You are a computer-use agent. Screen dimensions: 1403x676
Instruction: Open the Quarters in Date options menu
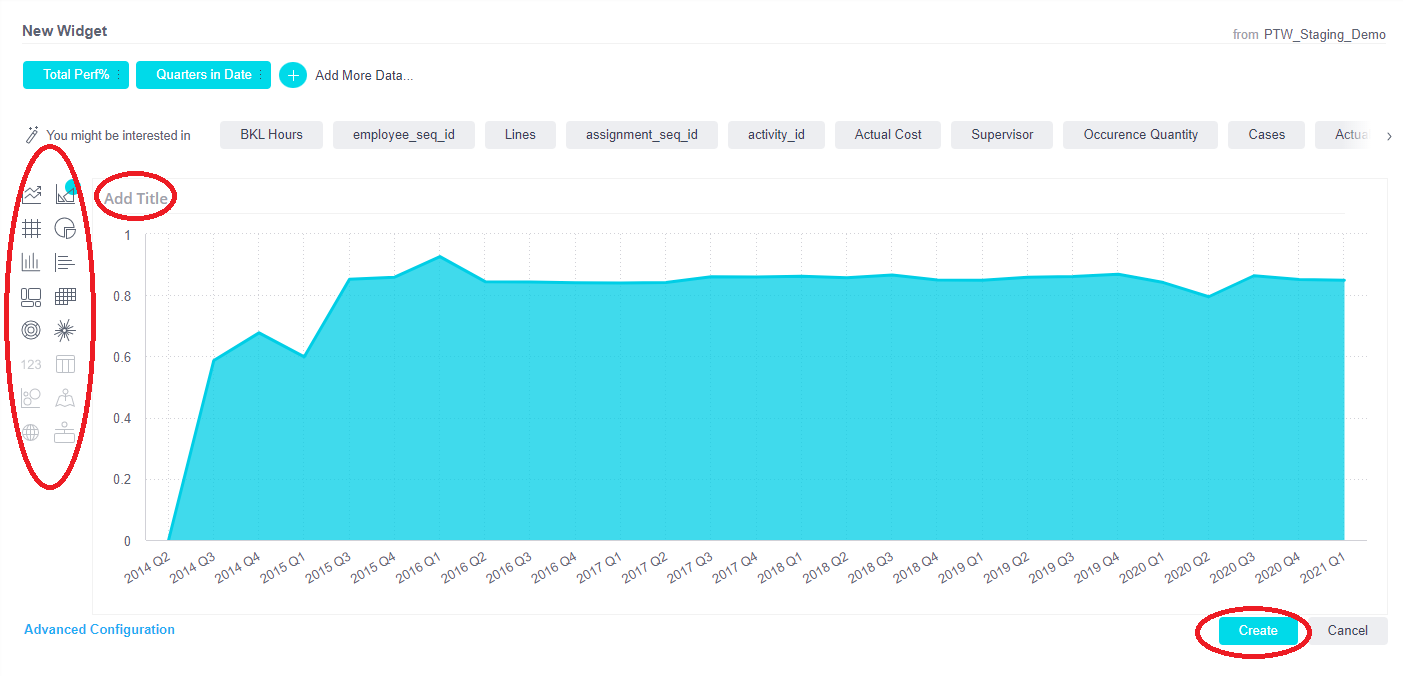[x=260, y=75]
